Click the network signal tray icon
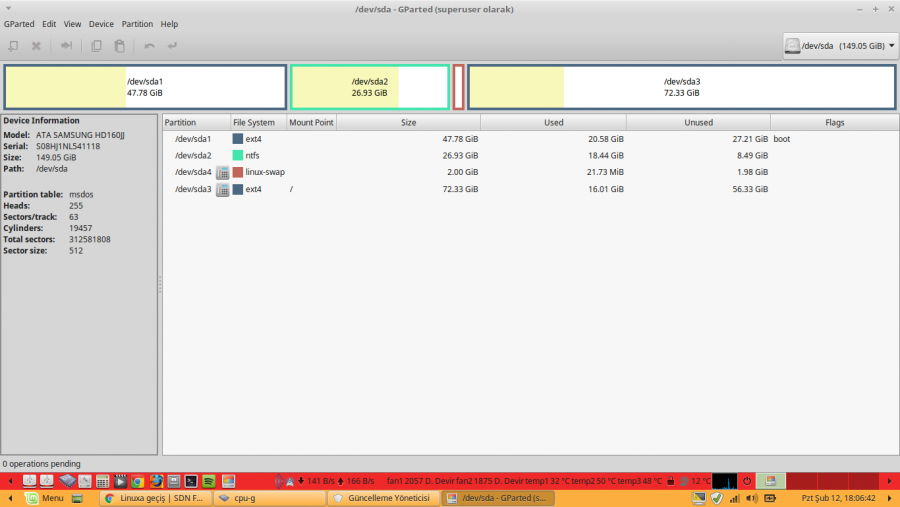The image size is (900, 507). (x=734, y=498)
